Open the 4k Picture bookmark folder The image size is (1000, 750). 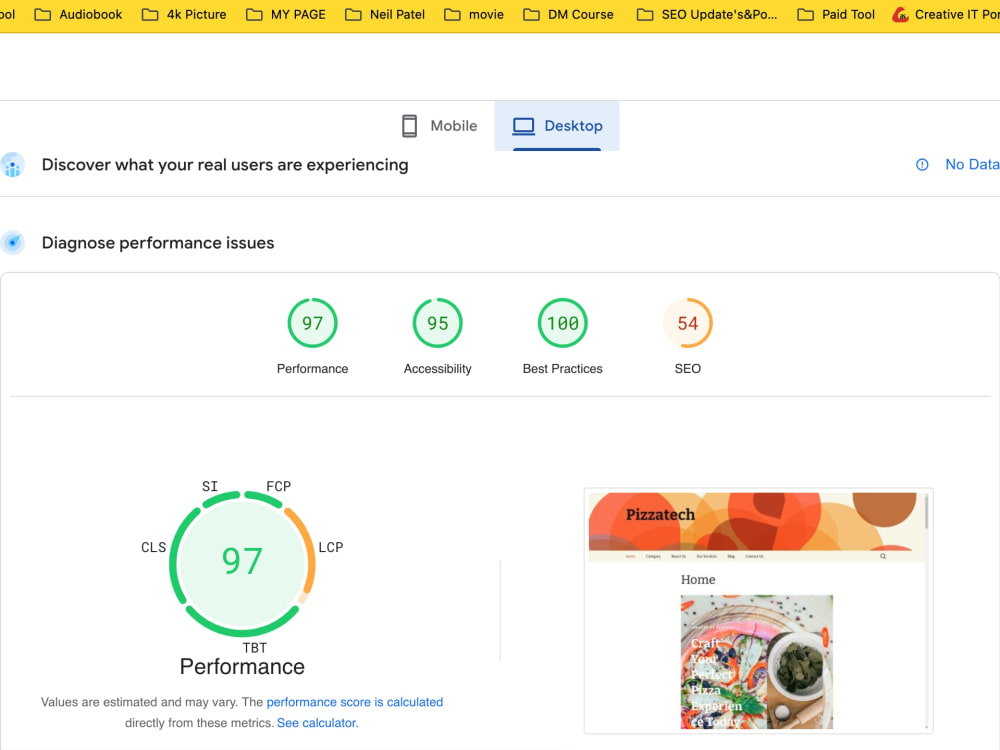184,14
